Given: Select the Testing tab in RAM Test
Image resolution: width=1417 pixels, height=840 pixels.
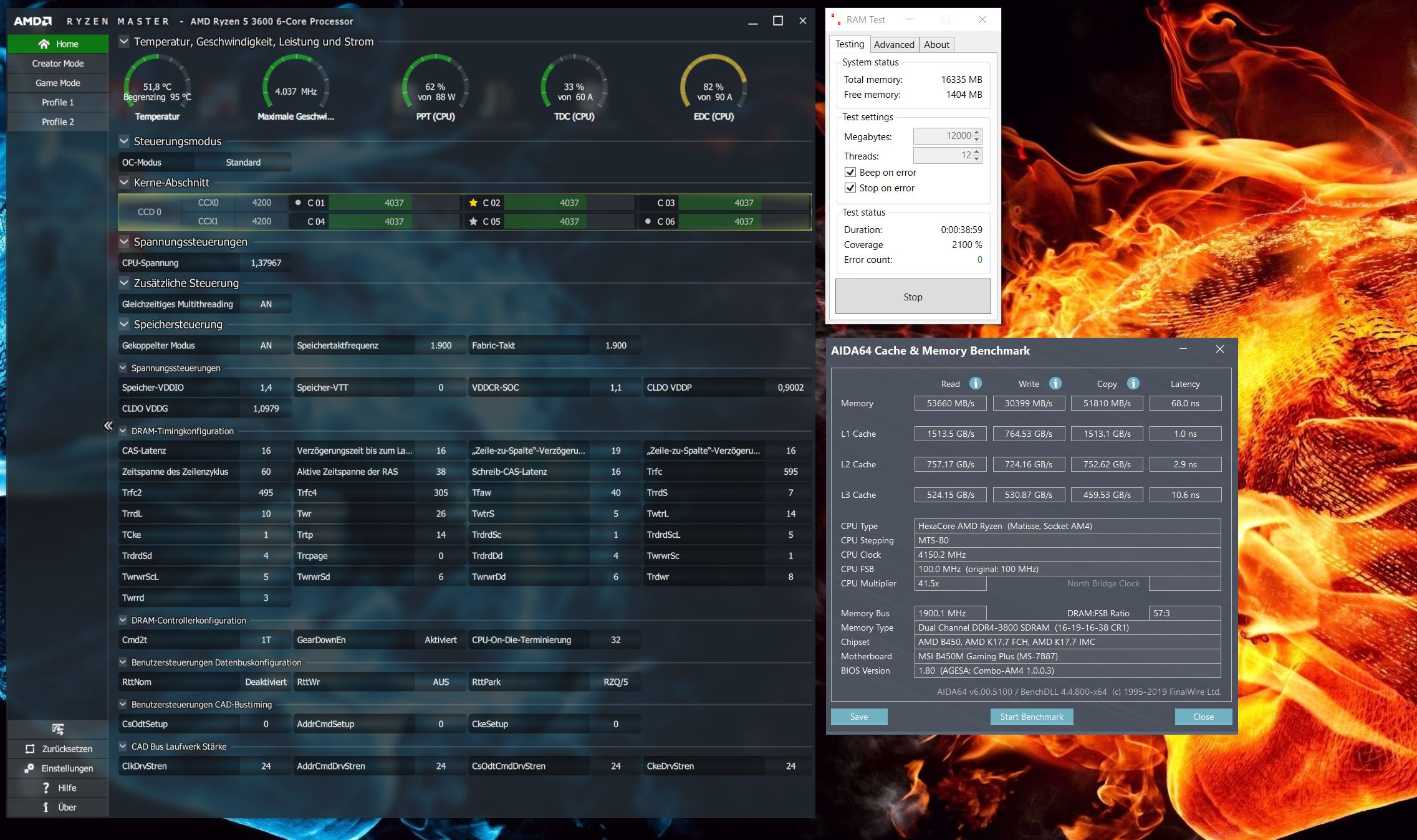Looking at the screenshot, I should 850,44.
